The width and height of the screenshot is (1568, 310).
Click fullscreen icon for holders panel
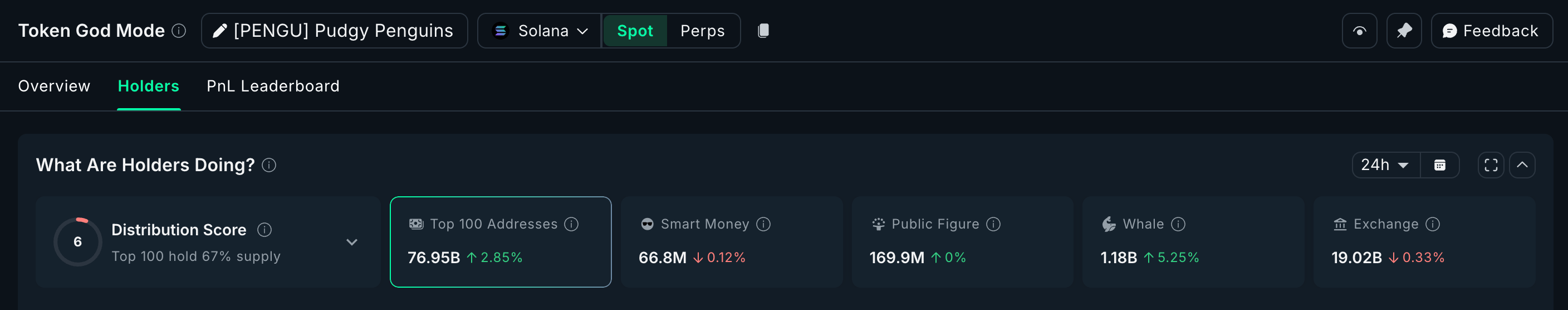[1491, 165]
